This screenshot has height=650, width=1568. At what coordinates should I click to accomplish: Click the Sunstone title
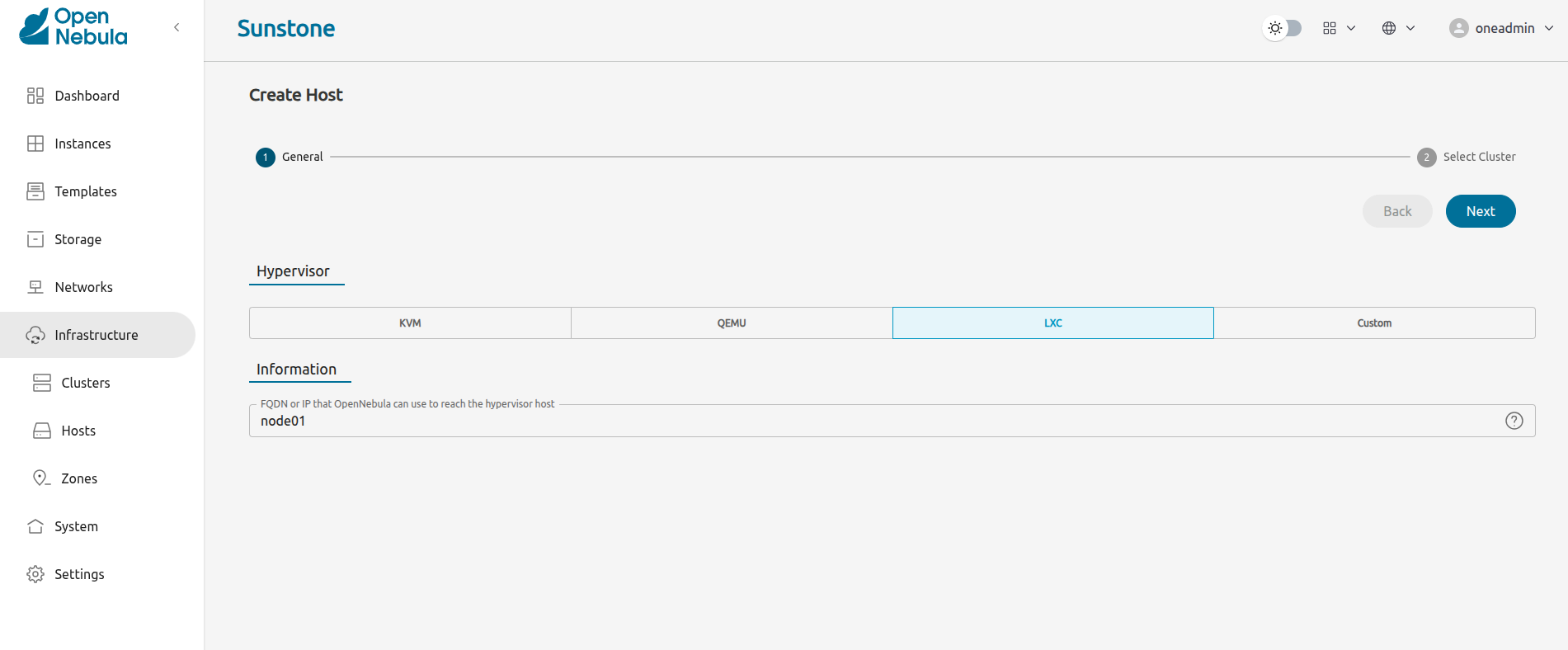point(286,29)
